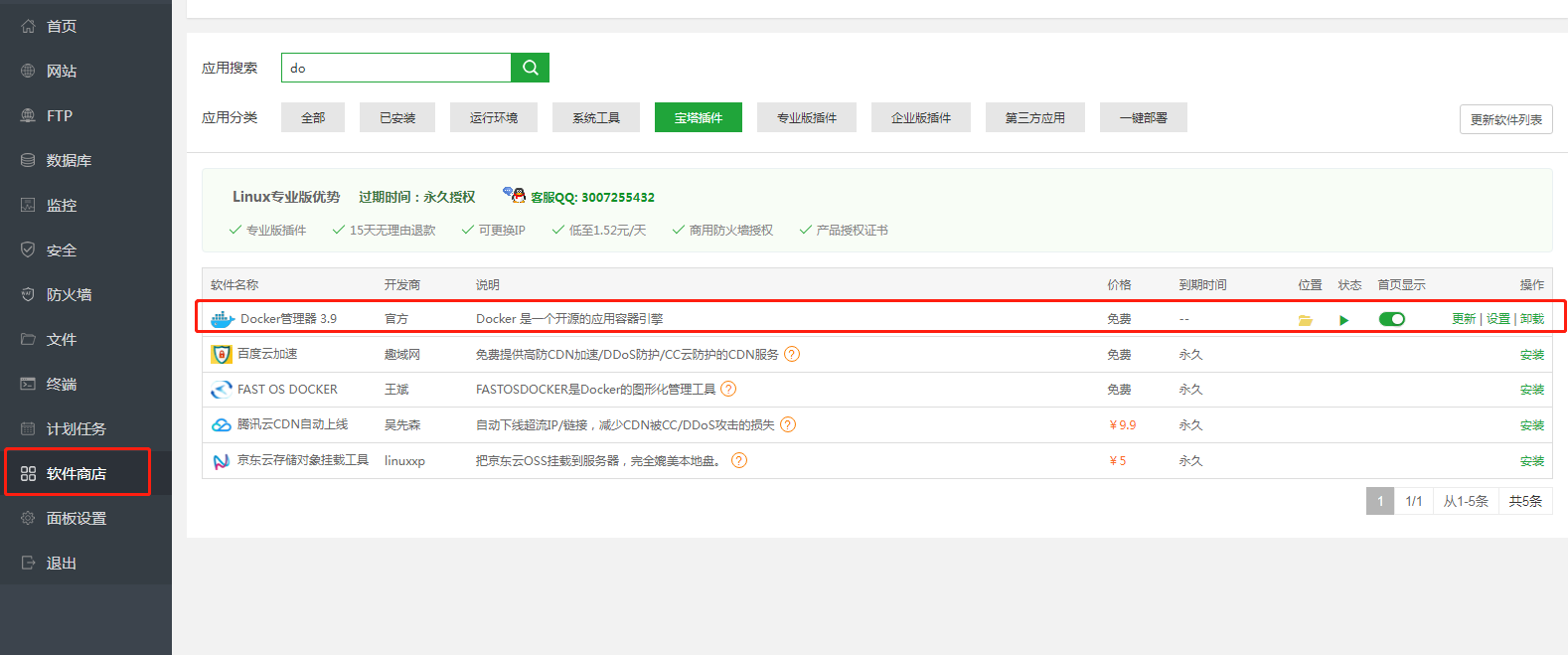Image resolution: width=1568 pixels, height=655 pixels.
Task: Click the folder icon for 文件
Action: (x=28, y=339)
